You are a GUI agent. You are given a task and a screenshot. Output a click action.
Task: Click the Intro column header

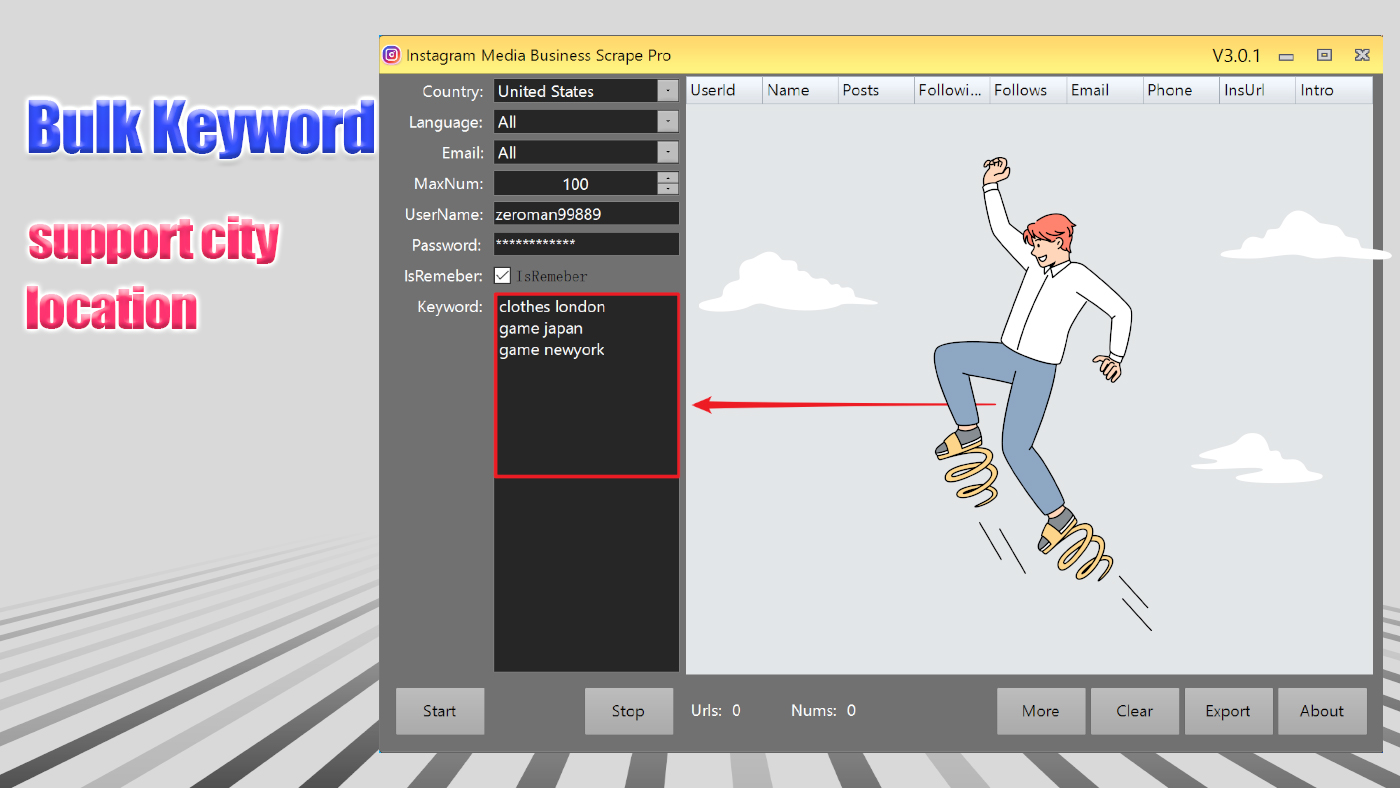(1334, 90)
